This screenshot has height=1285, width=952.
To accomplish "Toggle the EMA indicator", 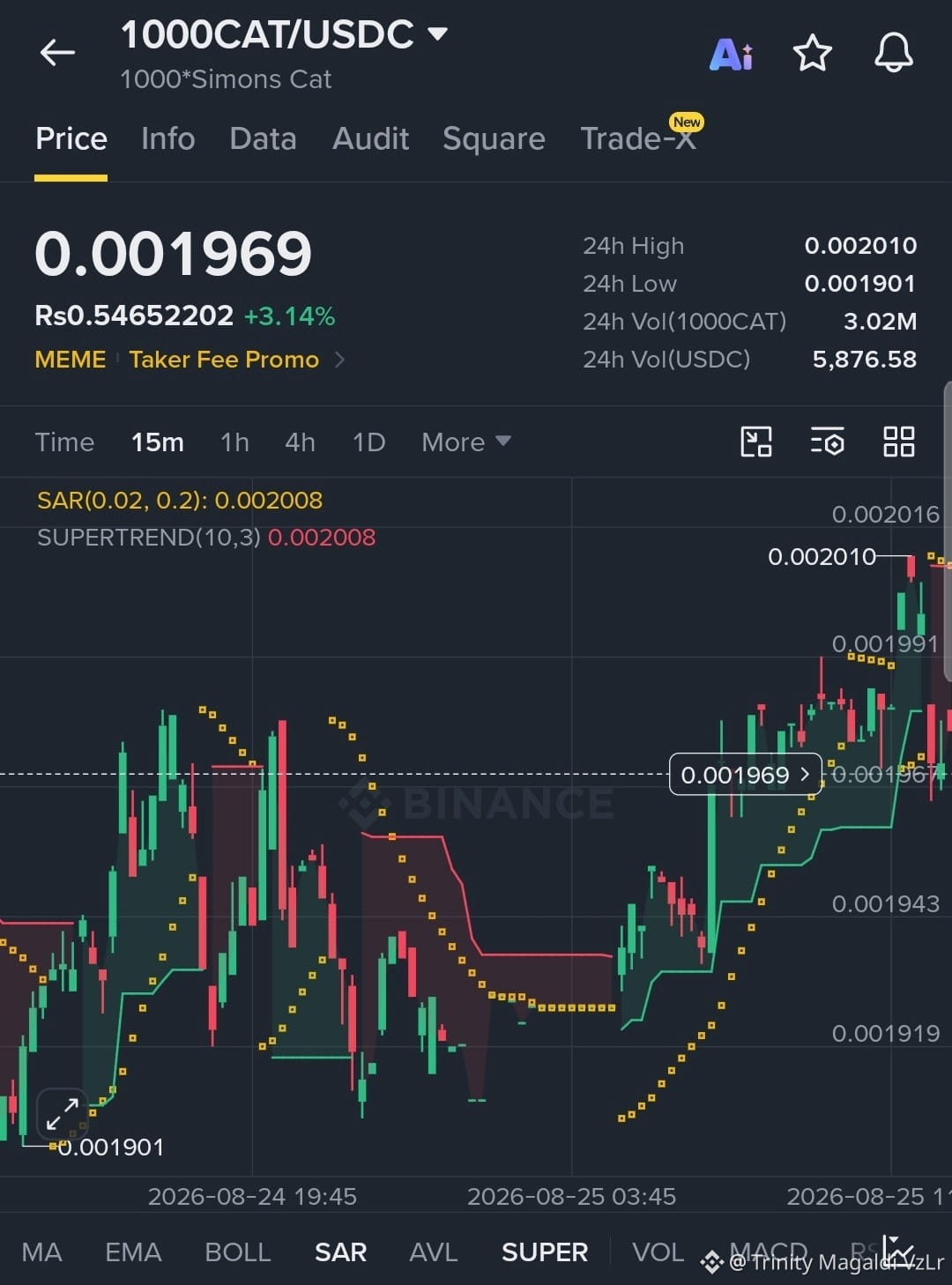I will [x=133, y=1252].
